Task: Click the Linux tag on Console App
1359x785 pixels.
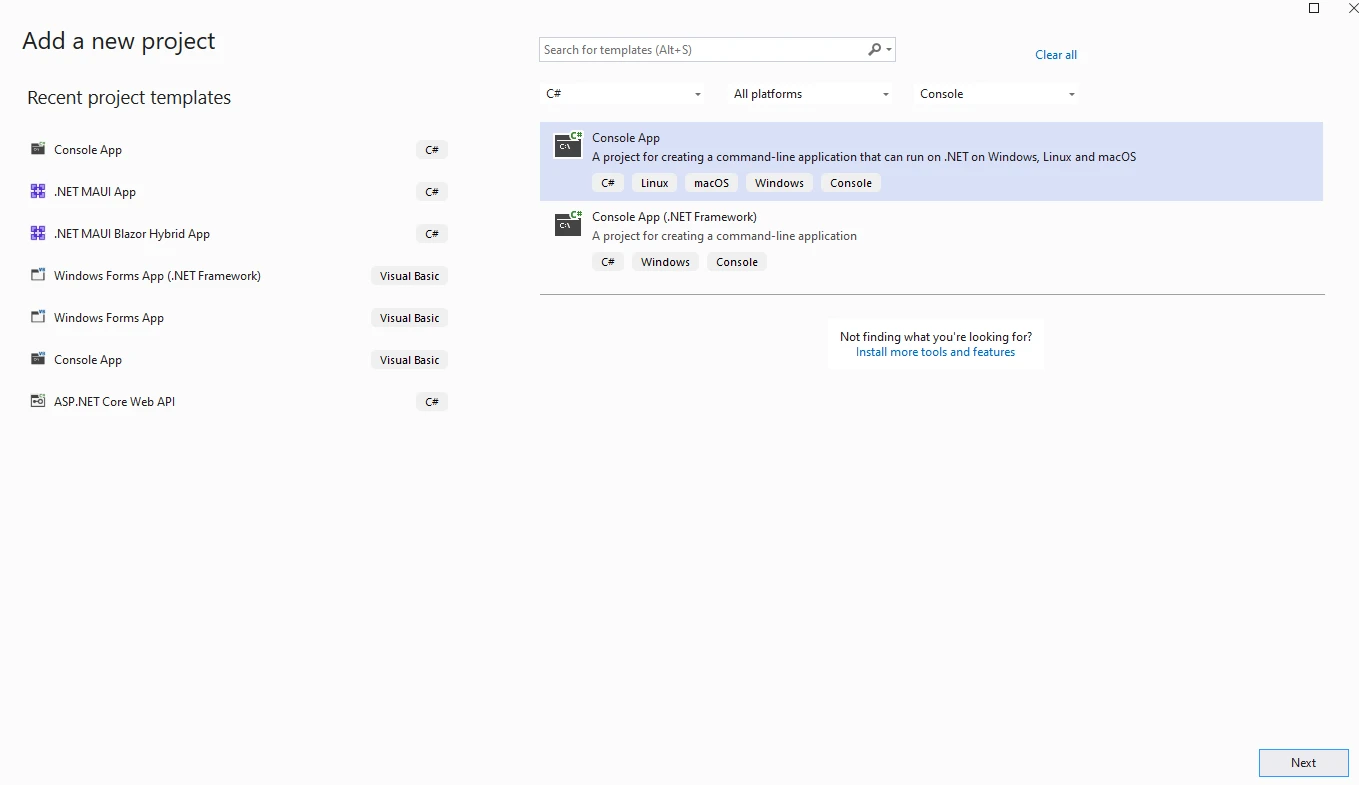Action: click(654, 183)
